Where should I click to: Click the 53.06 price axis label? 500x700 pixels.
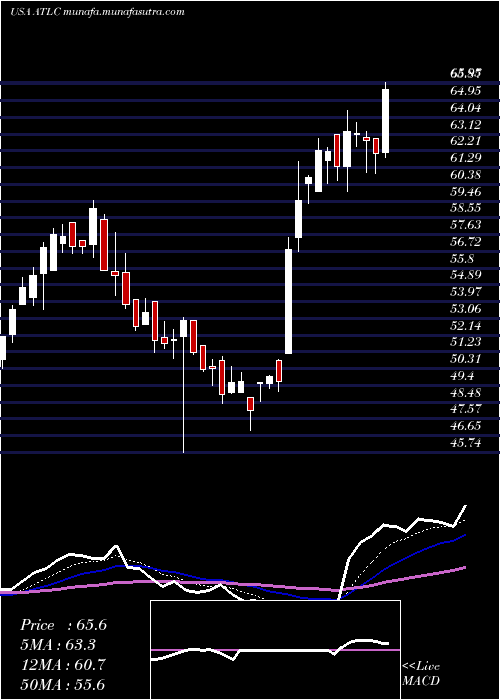(465, 309)
